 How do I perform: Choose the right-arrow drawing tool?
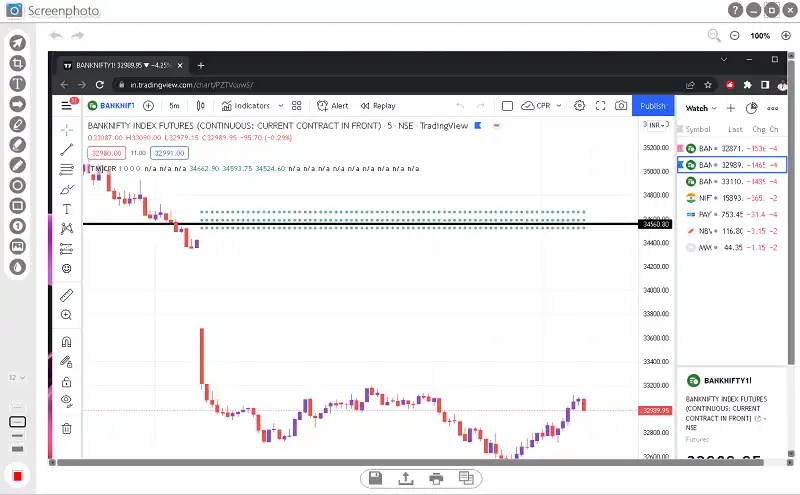click(18, 104)
